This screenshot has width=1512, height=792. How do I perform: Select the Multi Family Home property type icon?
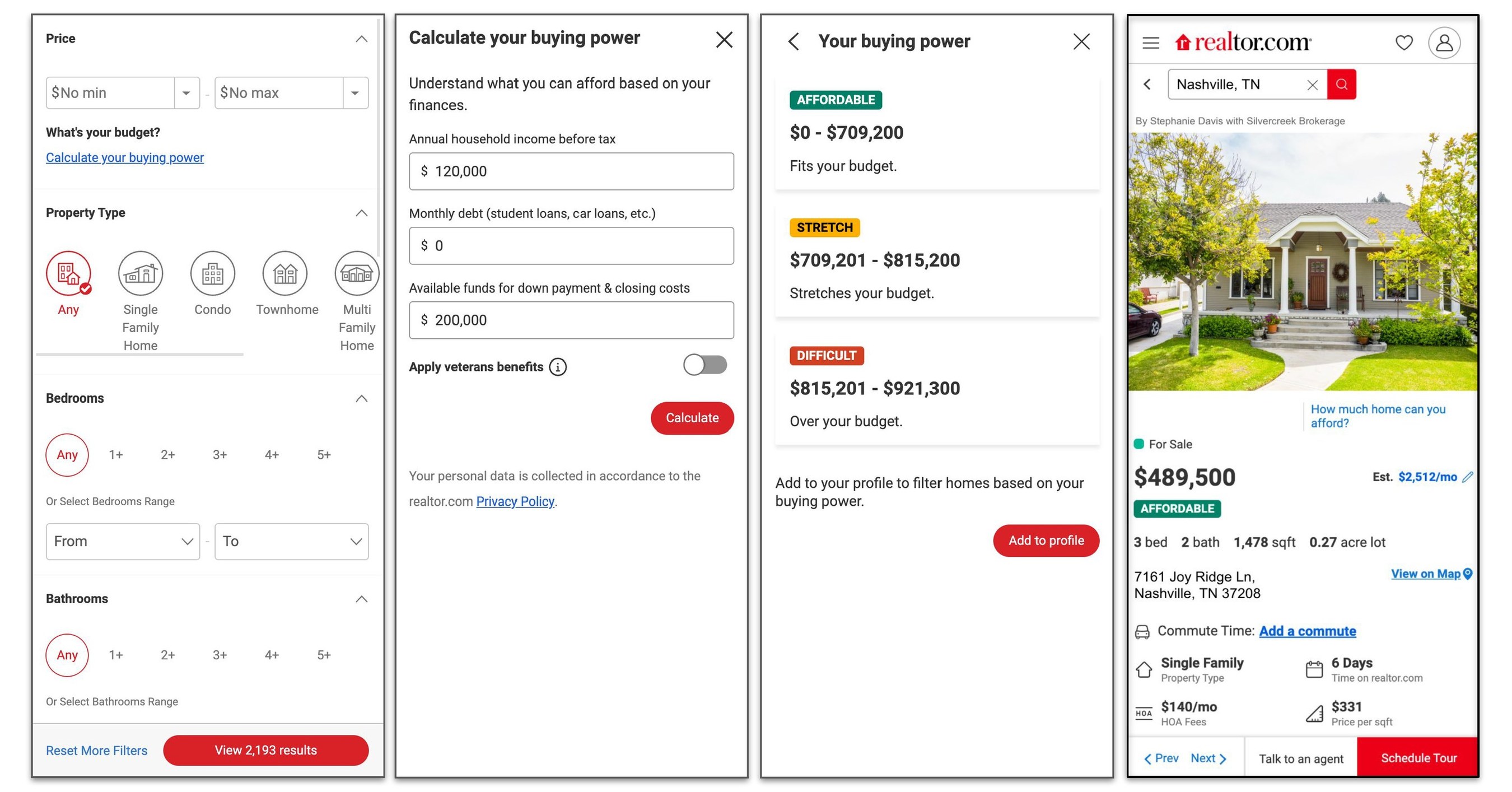click(x=356, y=272)
